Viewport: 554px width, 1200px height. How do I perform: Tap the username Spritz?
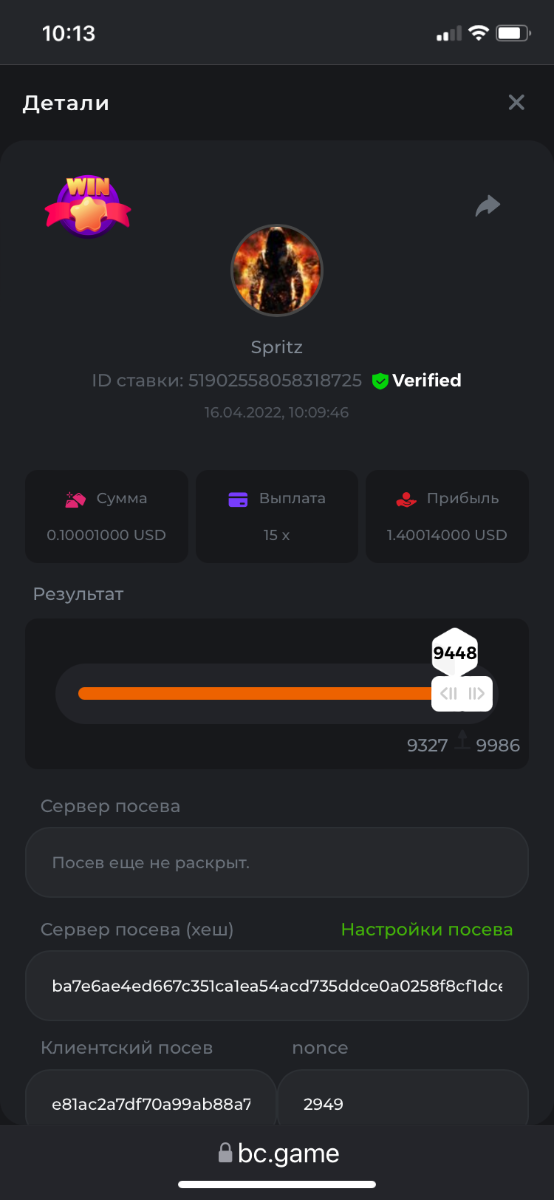[x=277, y=347]
